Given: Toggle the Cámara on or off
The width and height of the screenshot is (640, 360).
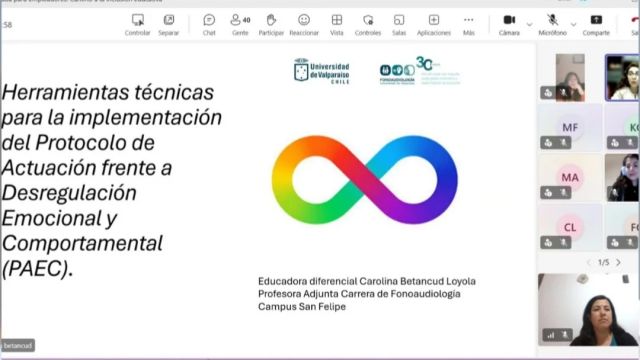Looking at the screenshot, I should click(509, 24).
